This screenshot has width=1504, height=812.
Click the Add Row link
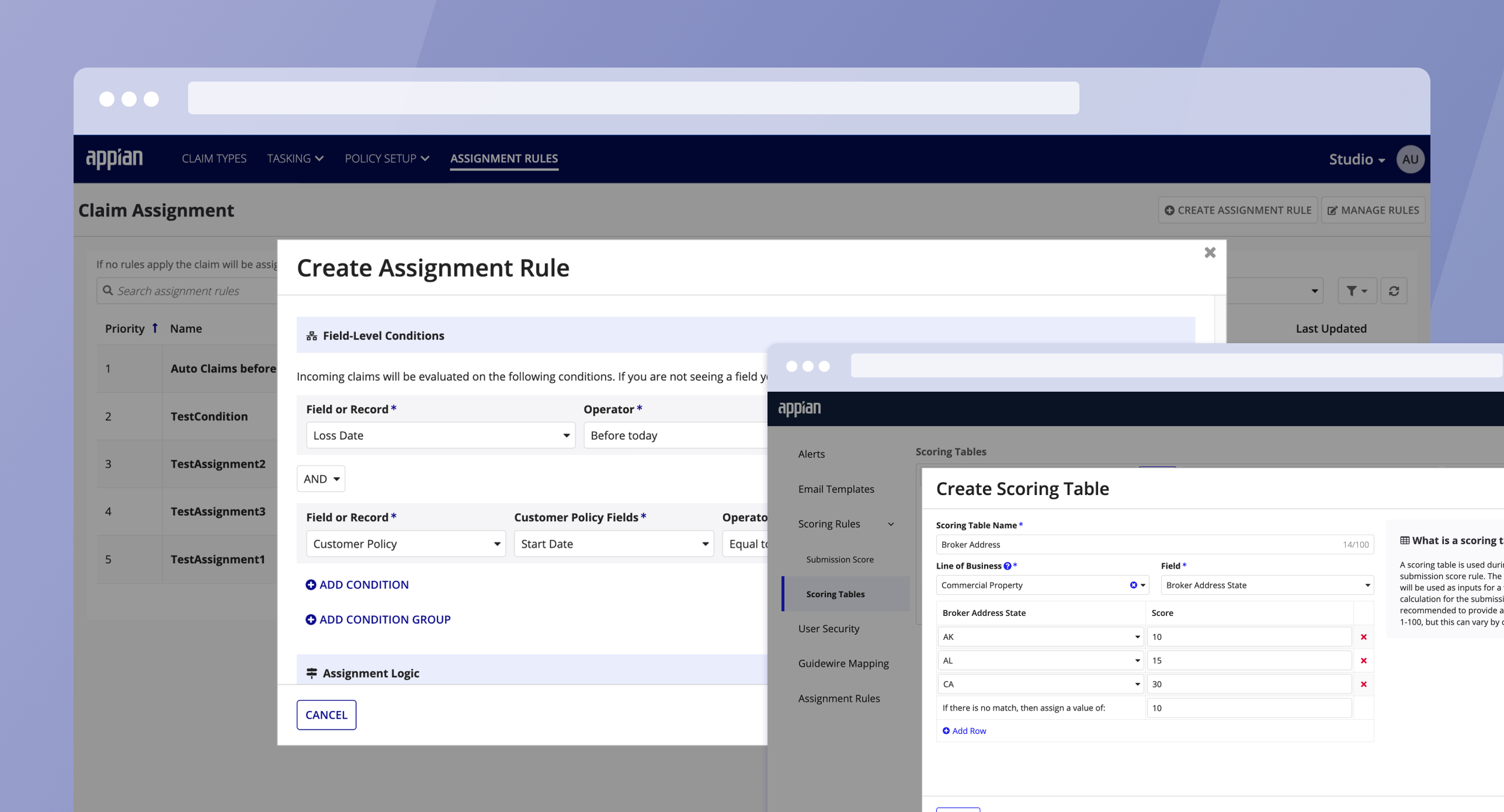tap(964, 731)
